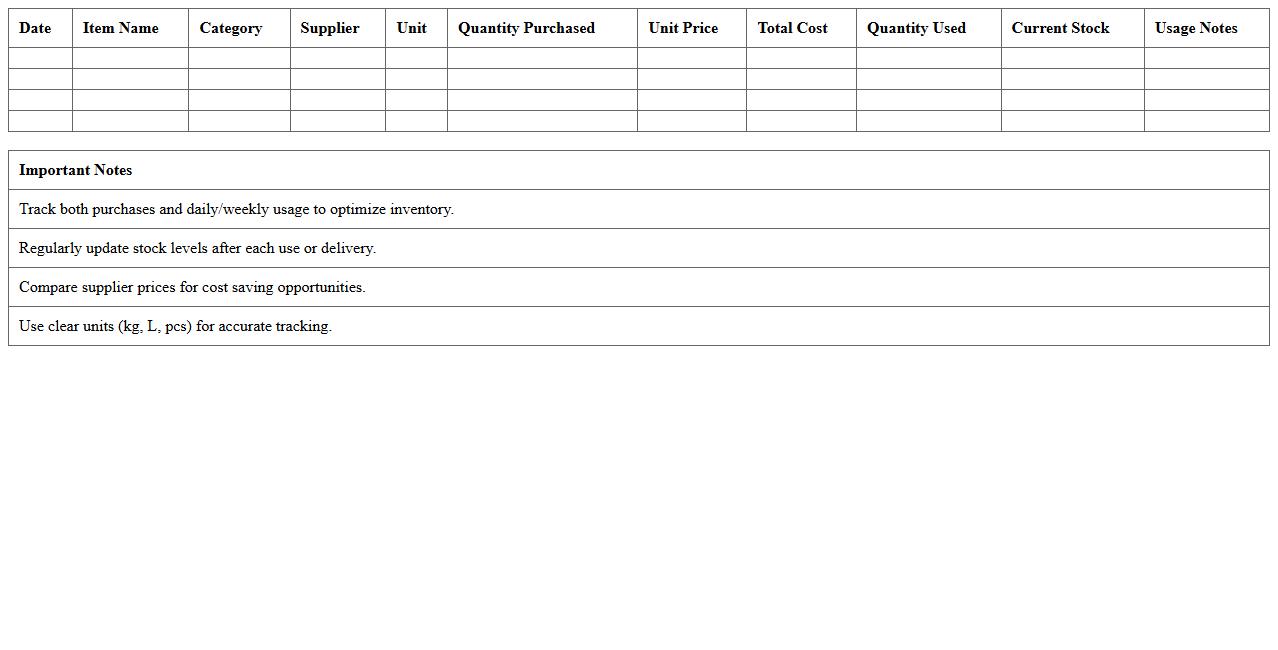1278x650 pixels.
Task: Select the Current Stock column header
Action: tap(1061, 28)
